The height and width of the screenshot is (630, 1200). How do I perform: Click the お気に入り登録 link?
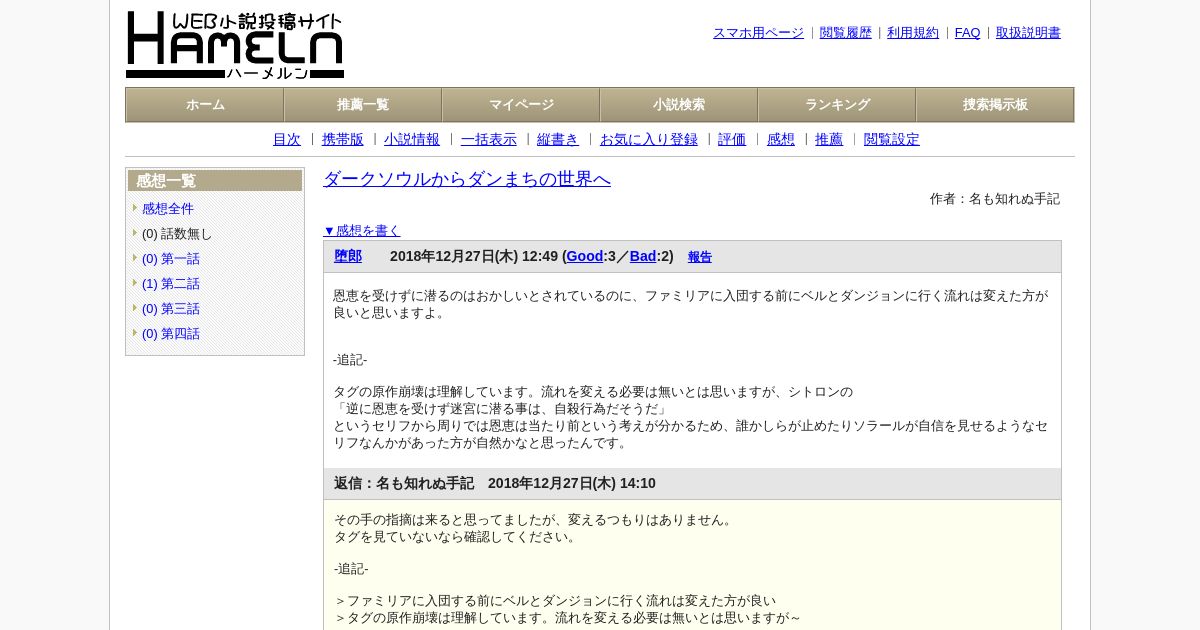pyautogui.click(x=649, y=140)
